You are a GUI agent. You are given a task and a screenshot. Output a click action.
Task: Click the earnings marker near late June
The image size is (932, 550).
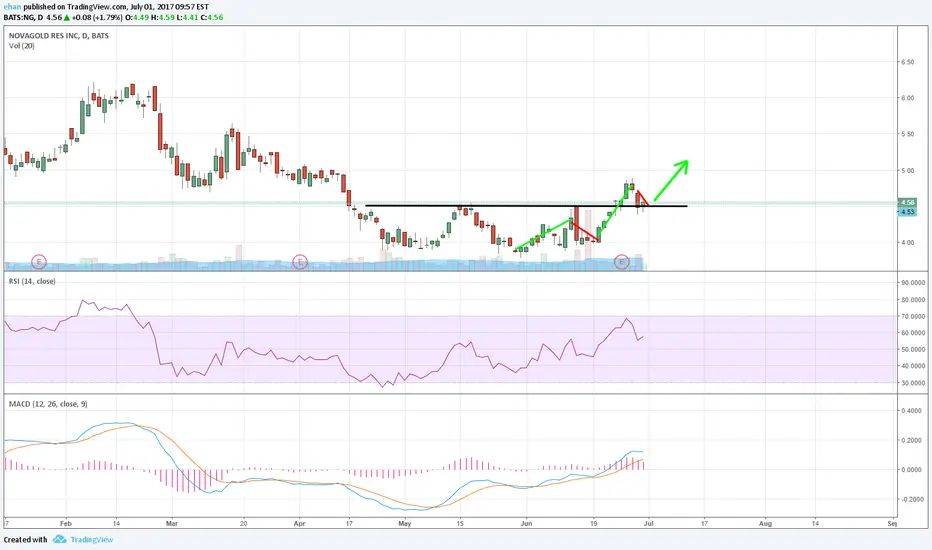(622, 262)
